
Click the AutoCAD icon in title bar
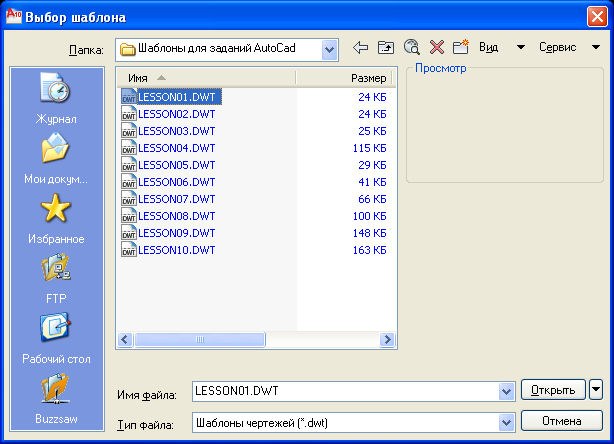pyautogui.click(x=14, y=16)
